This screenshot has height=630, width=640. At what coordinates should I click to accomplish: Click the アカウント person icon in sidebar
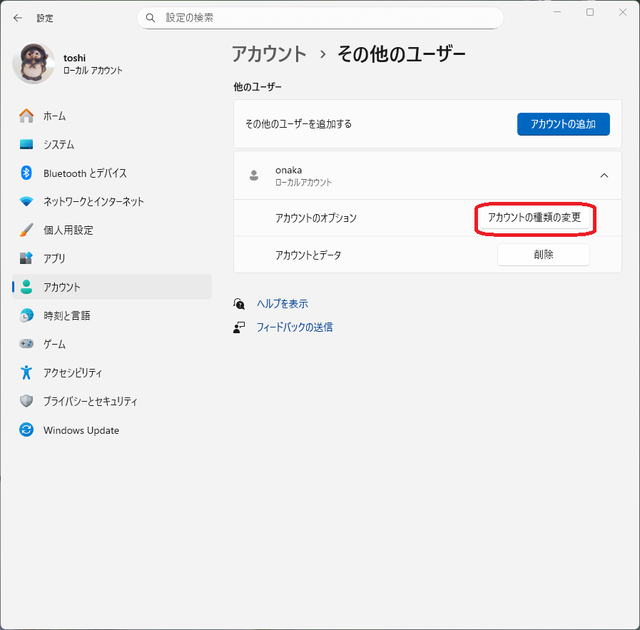27,287
